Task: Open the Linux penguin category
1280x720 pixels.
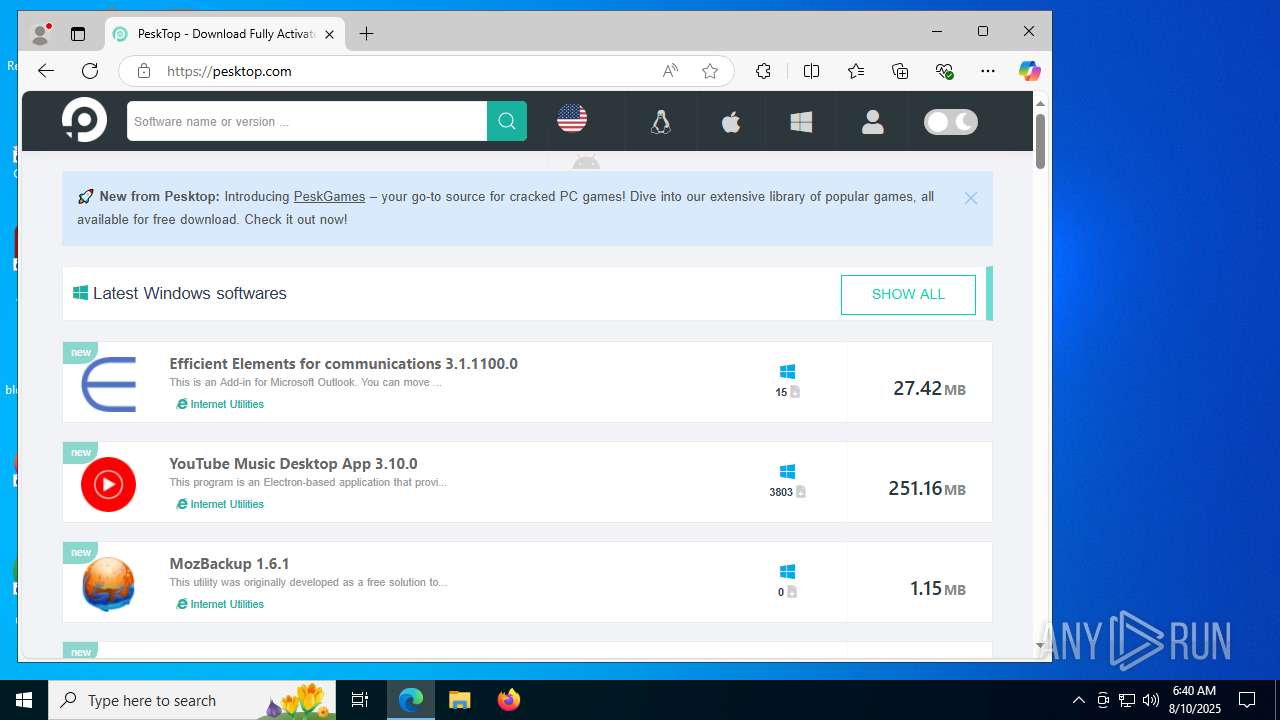Action: pyautogui.click(x=660, y=122)
